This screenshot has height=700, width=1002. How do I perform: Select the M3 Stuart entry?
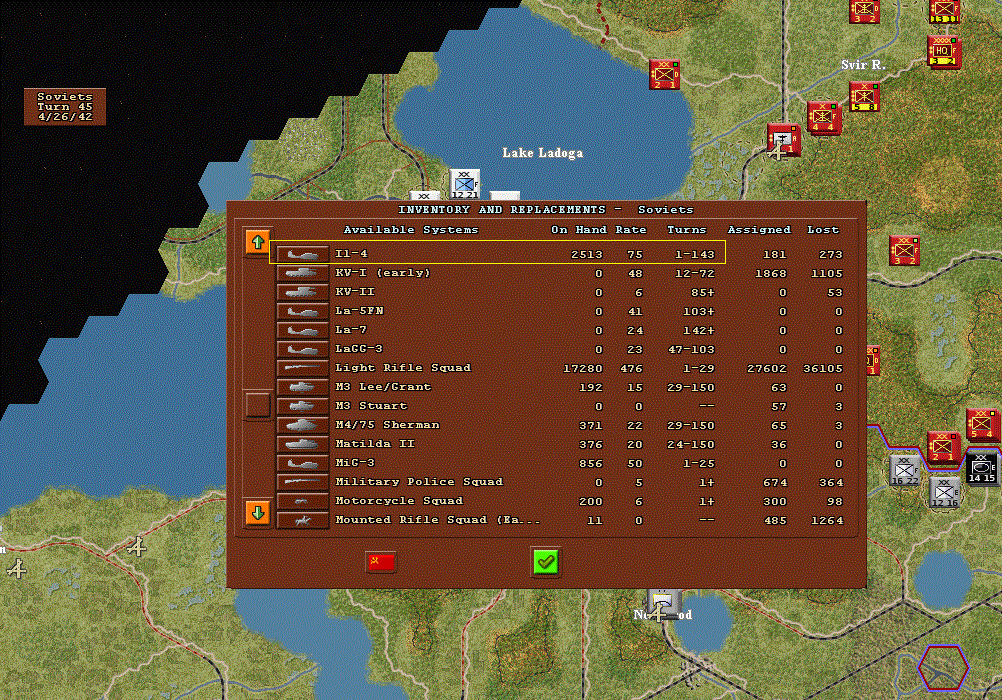(371, 406)
